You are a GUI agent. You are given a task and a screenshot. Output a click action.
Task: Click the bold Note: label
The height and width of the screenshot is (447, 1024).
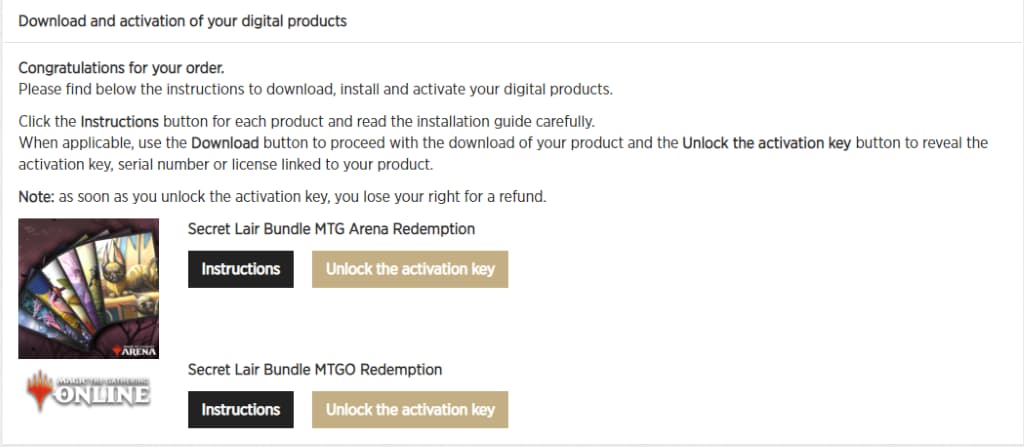coord(37,197)
